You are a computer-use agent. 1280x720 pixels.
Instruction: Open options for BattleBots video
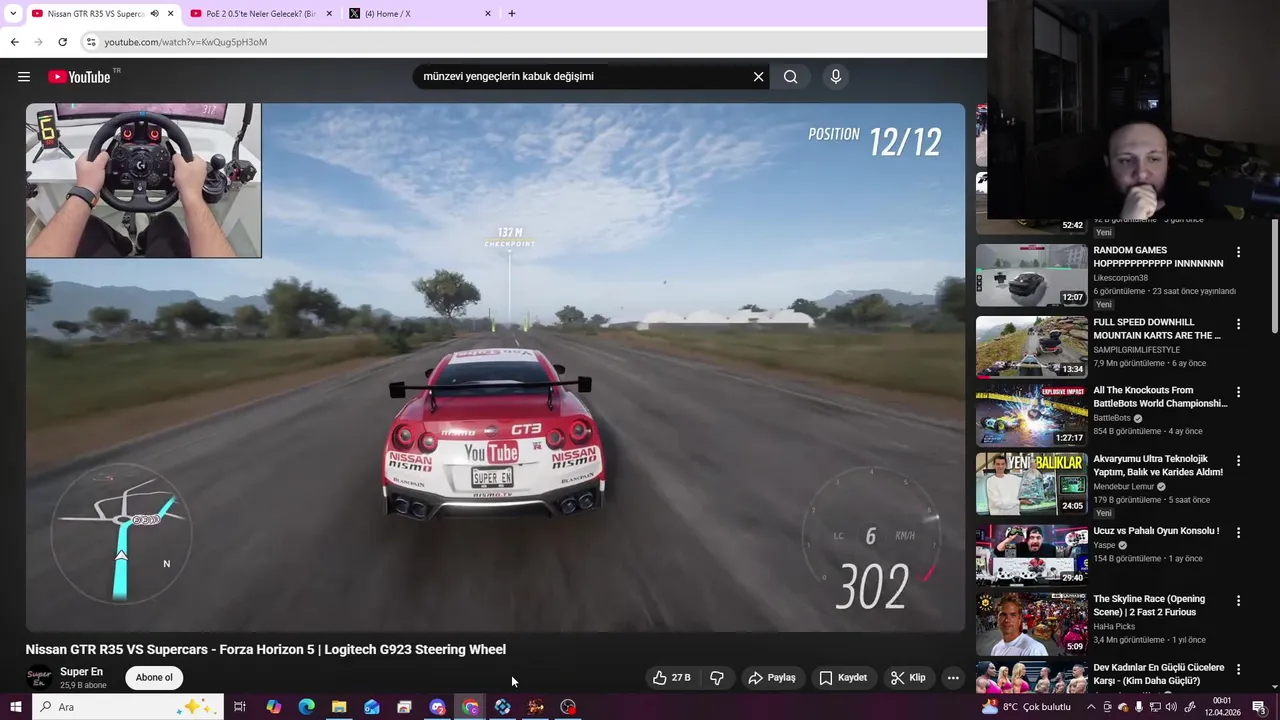(1238, 393)
